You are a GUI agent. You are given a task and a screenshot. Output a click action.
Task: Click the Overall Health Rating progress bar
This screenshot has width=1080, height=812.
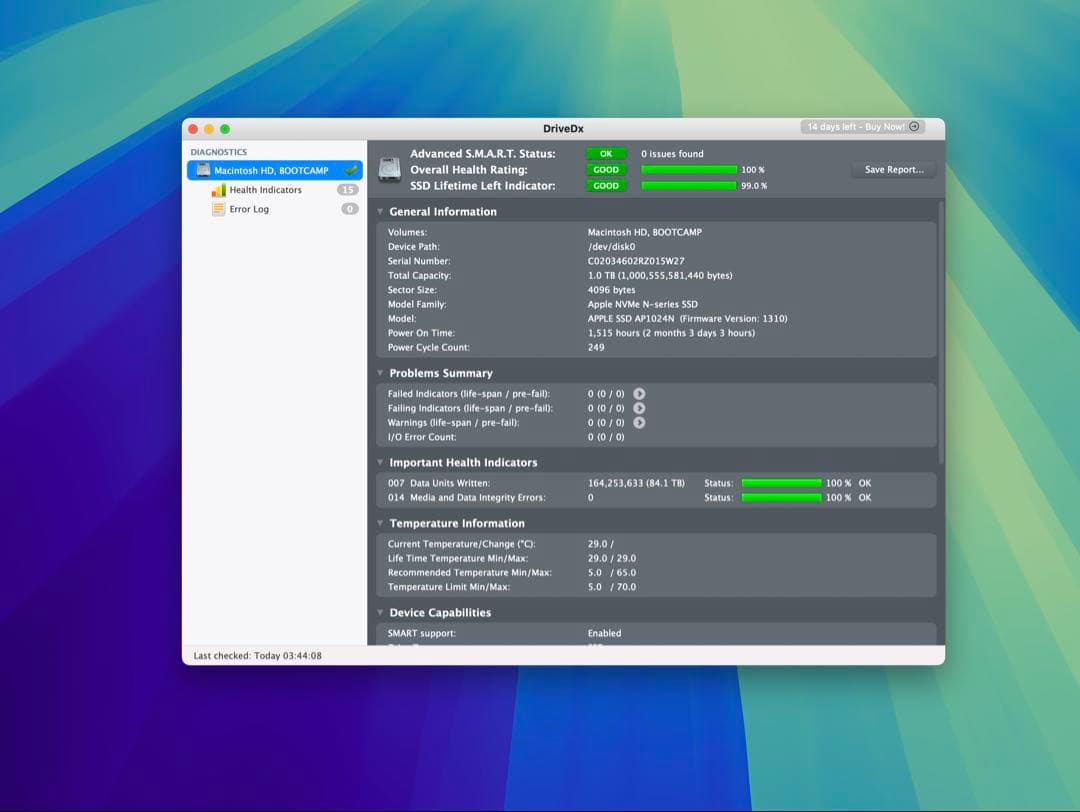pyautogui.click(x=689, y=170)
